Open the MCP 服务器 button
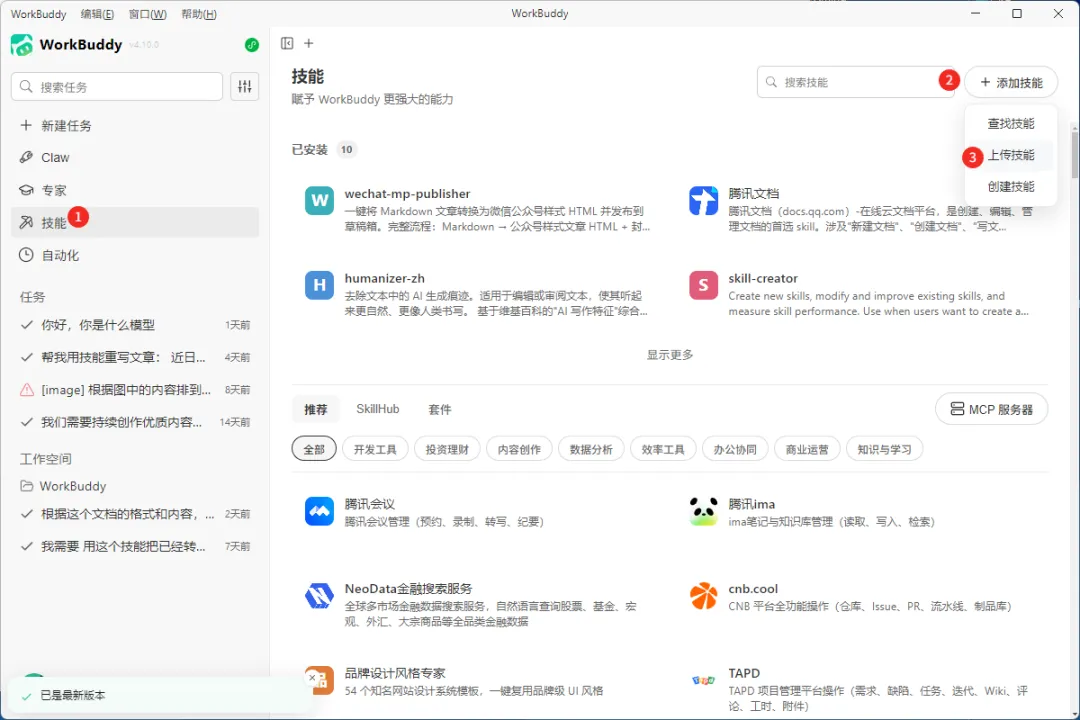The height and width of the screenshot is (720, 1080). (x=992, y=409)
